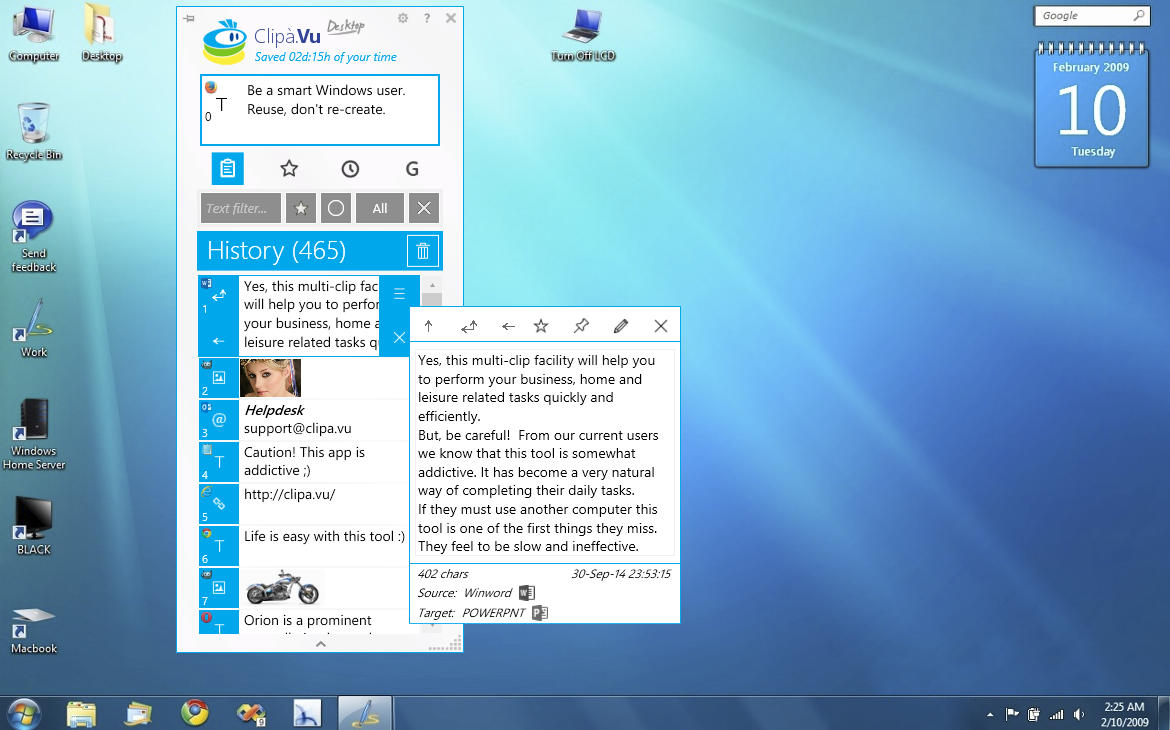Select the 'Orion is a prominent' clip
Screen dimensions: 1170x730
coord(322,622)
